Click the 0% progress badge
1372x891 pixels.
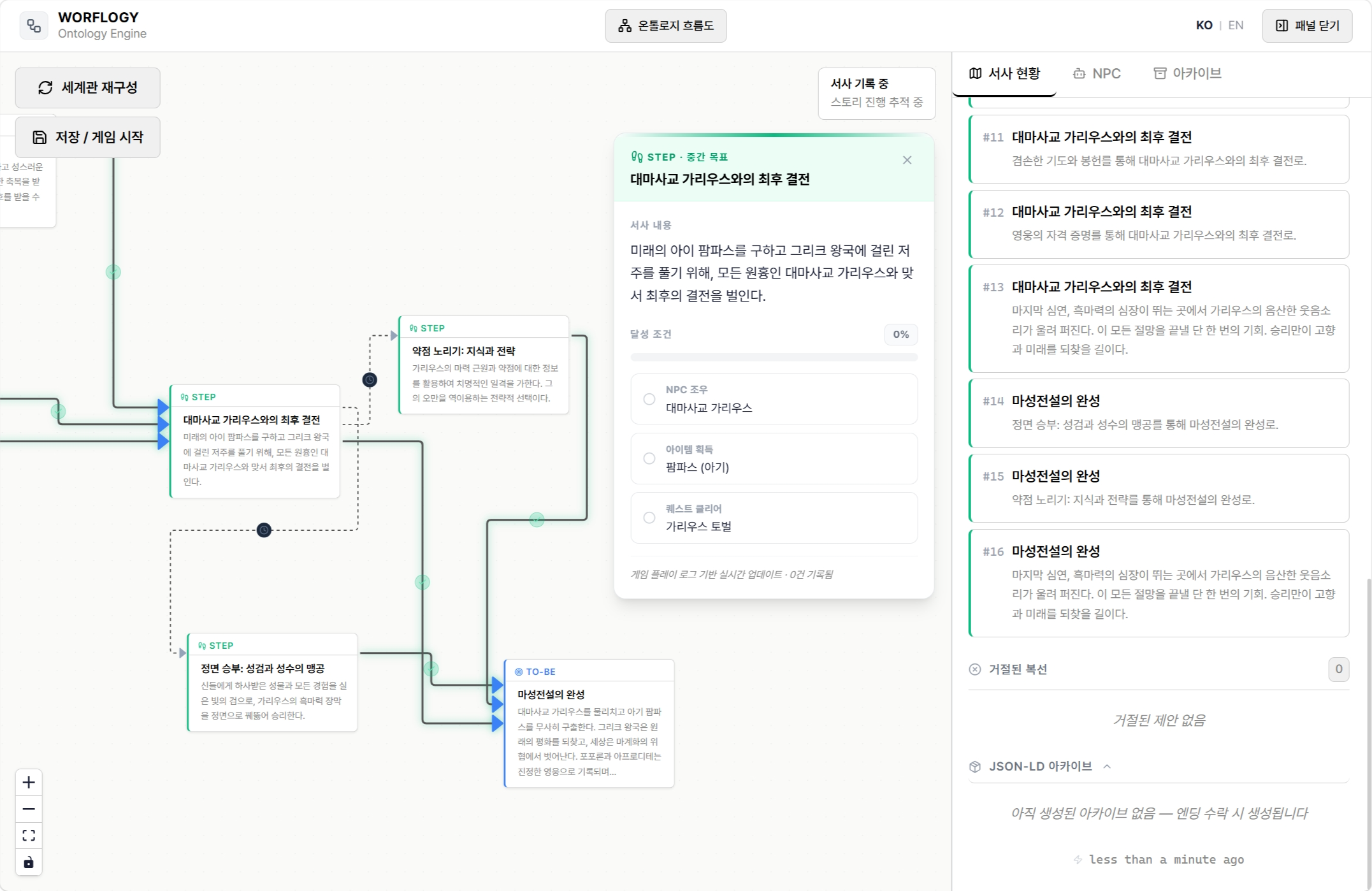click(900, 334)
